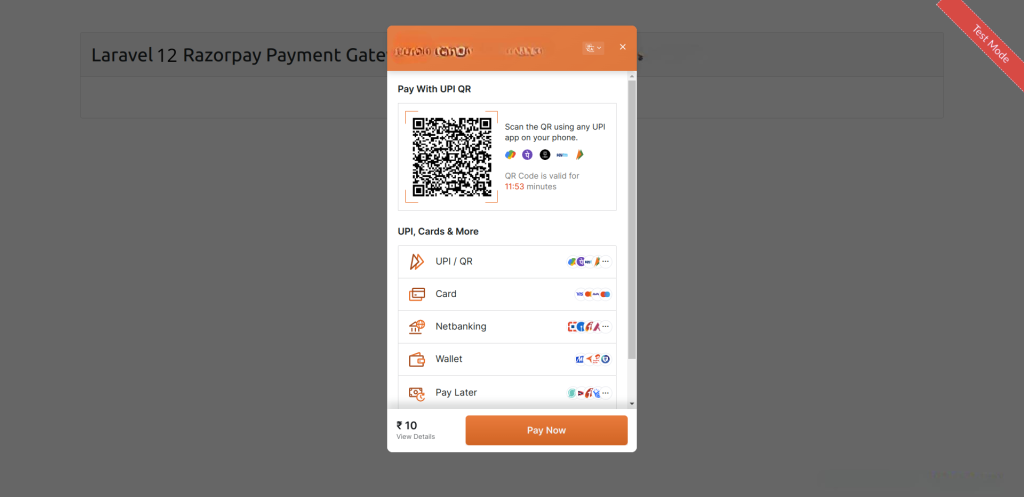Expand more apps in the UPI / QR row
Screen dimensions: 1024x497
pos(605,262)
